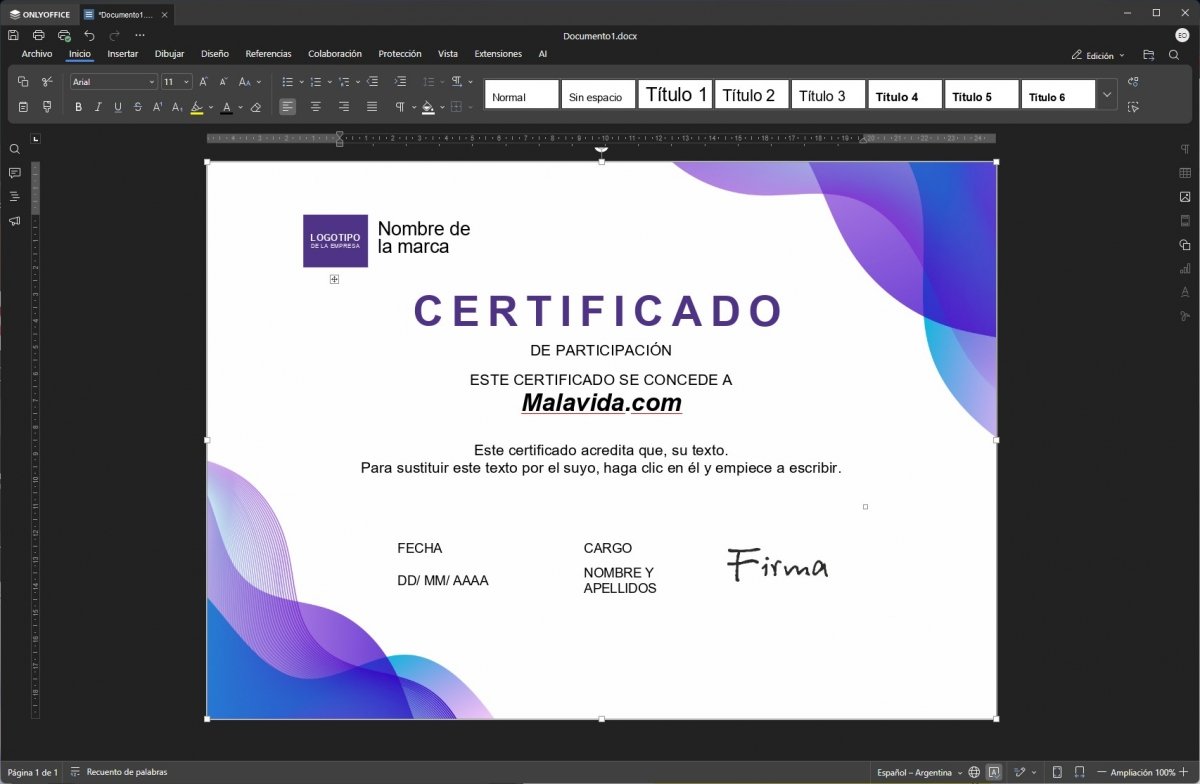This screenshot has width=1200, height=784.
Task: Enable spell checking icon in status bar
Action: (x=994, y=772)
